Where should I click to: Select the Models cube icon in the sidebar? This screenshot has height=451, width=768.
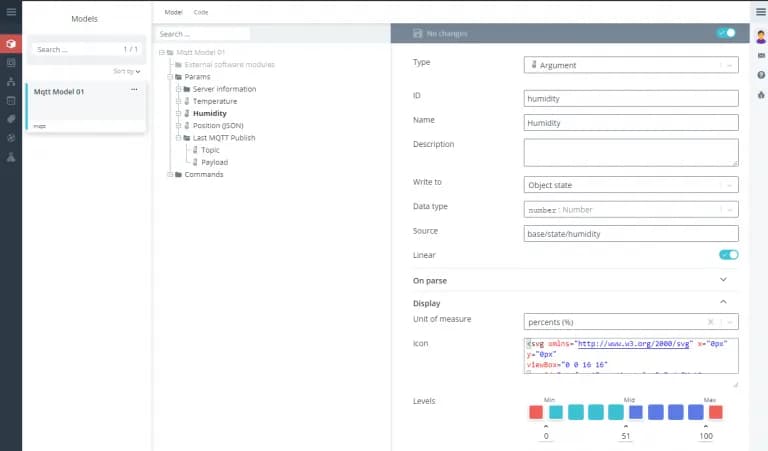tap(11, 44)
